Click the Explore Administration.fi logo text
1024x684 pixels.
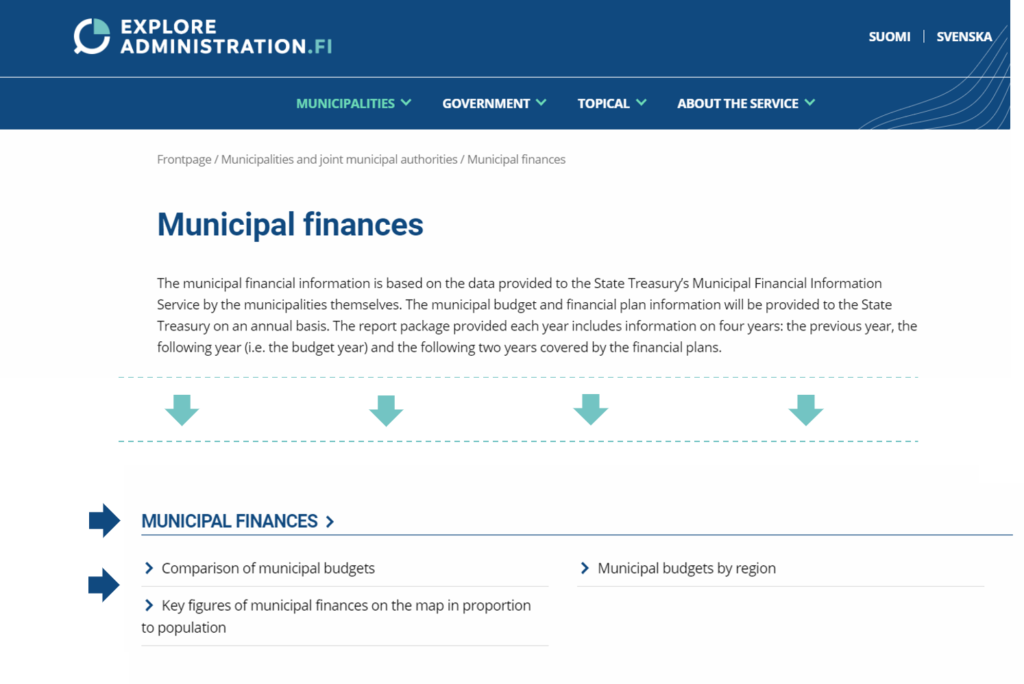click(226, 36)
